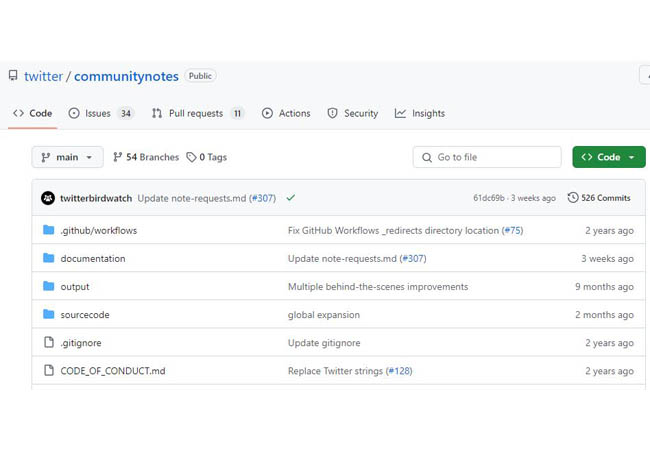650x450 pixels.
Task: Open the 526 Commits history
Action: pos(599,198)
